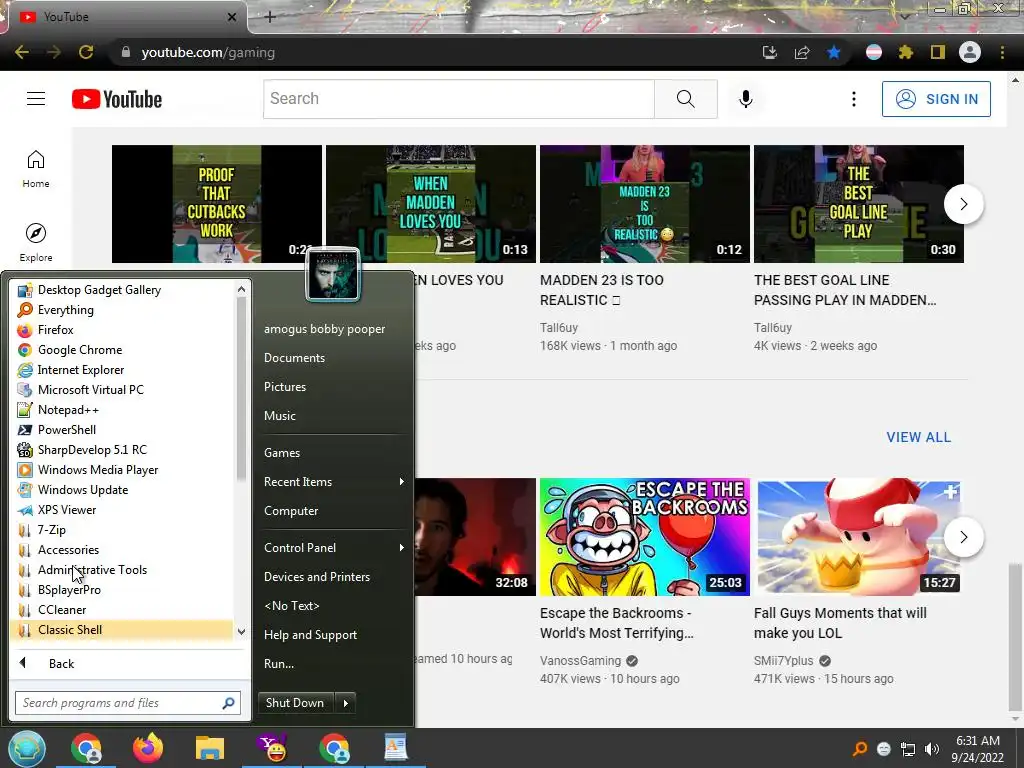
Task: Click Tall6uy channel name under MADDEN 23
Action: [x=559, y=327]
